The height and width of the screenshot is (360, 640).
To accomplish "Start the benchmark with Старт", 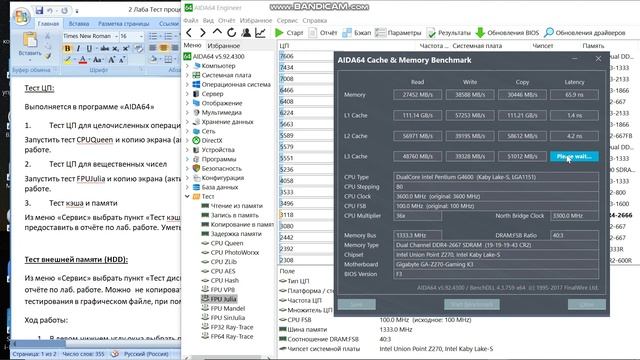I will [289, 33].
